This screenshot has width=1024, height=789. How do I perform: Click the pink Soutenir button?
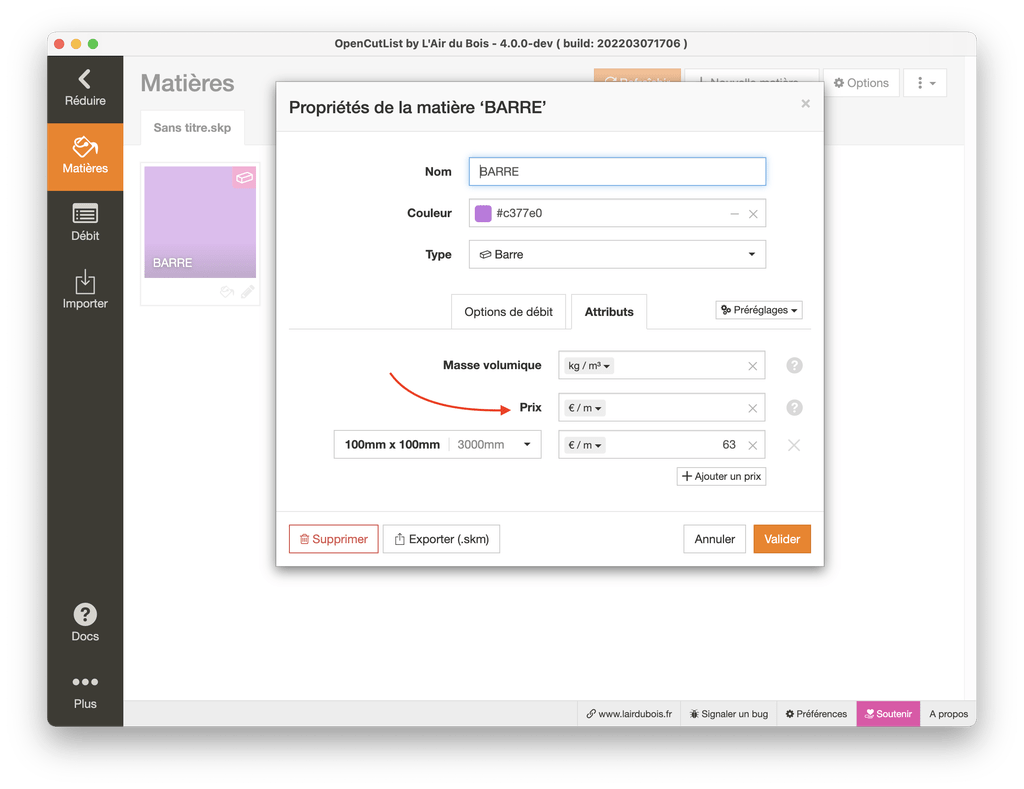888,714
